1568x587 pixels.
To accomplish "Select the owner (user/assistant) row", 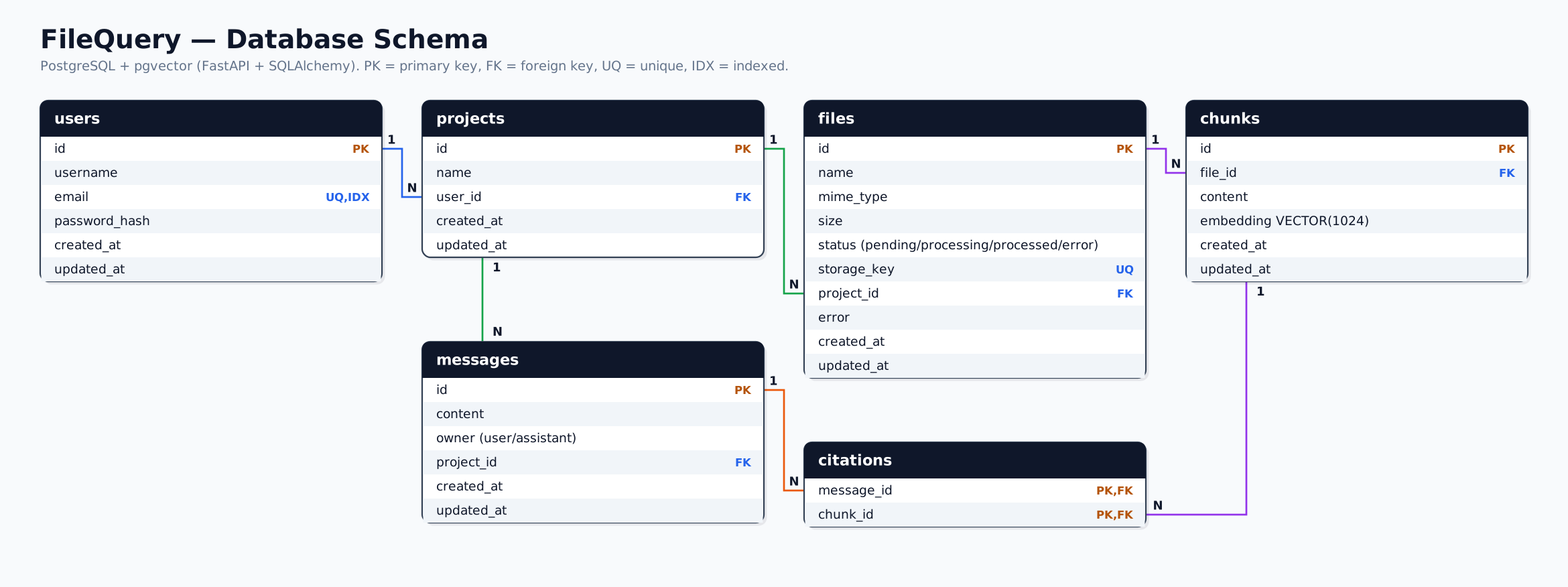I will [593, 438].
